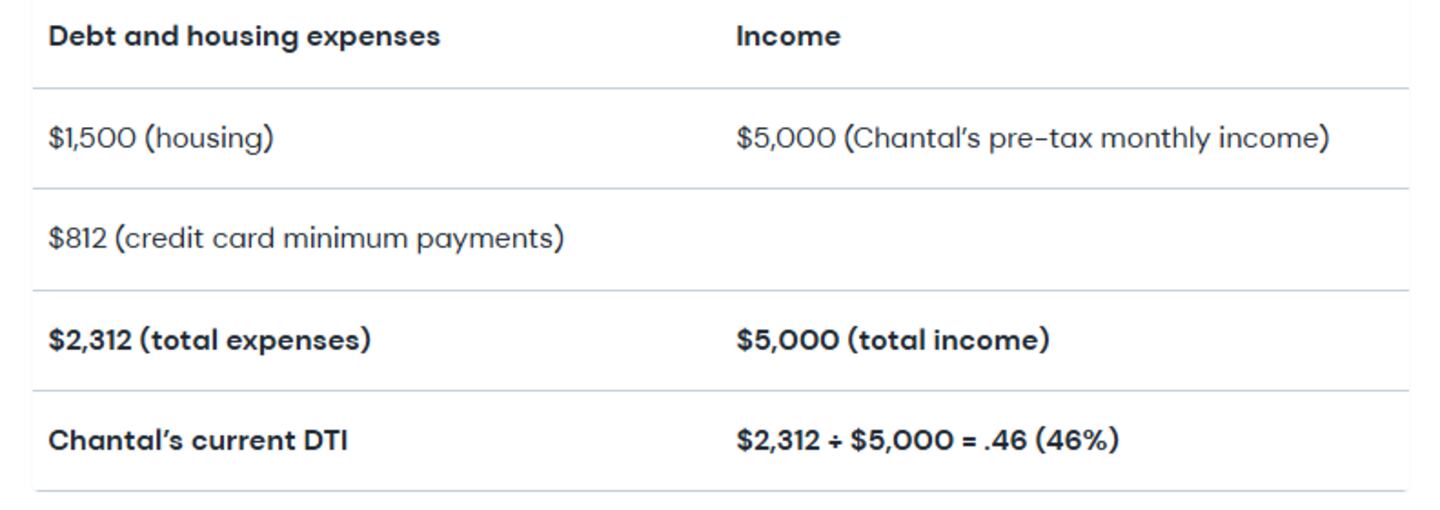
Task: Click the "Debt and housing expenses" column header
Action: coord(244,37)
